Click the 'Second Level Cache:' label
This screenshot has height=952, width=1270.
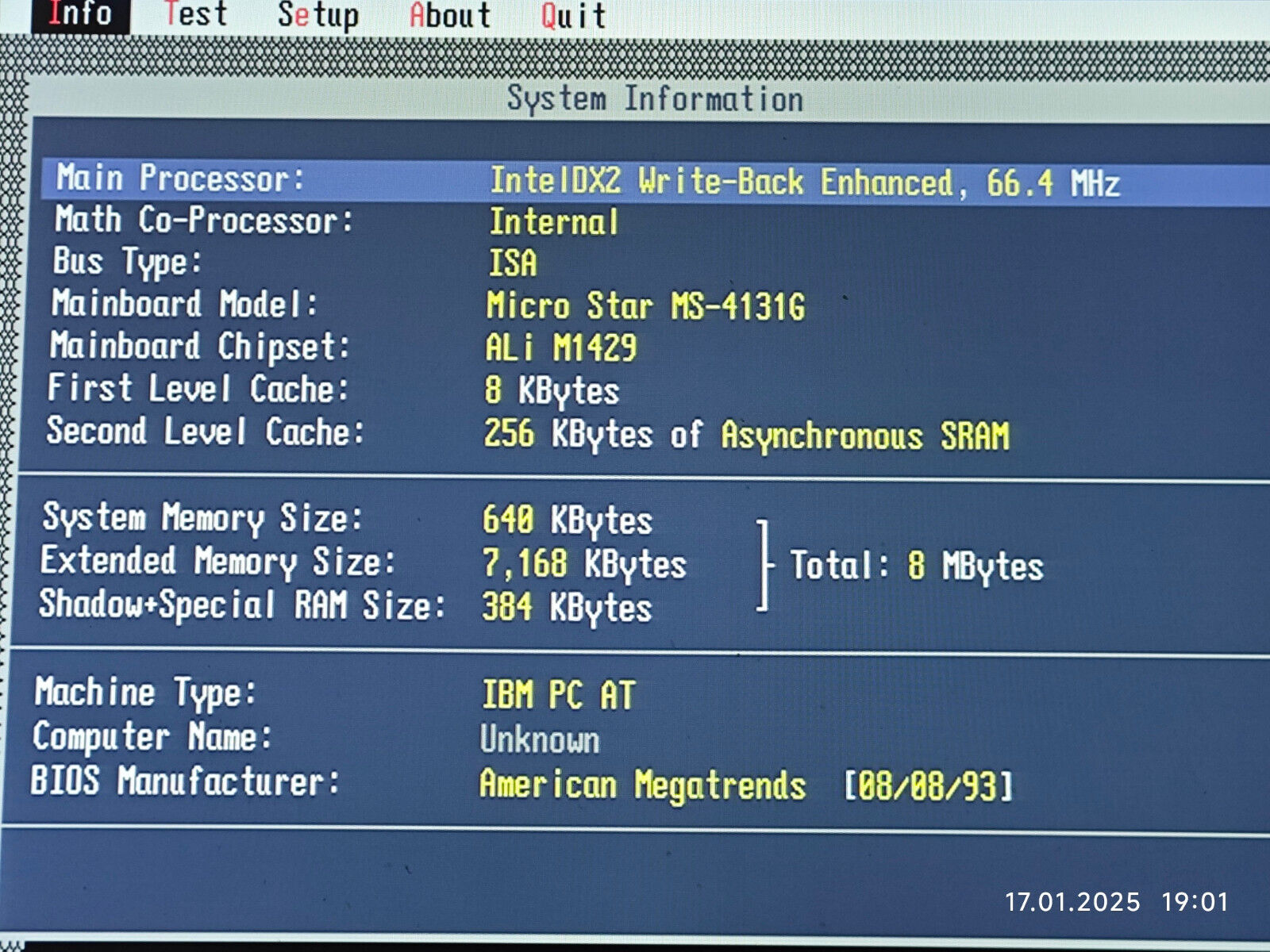click(x=206, y=432)
